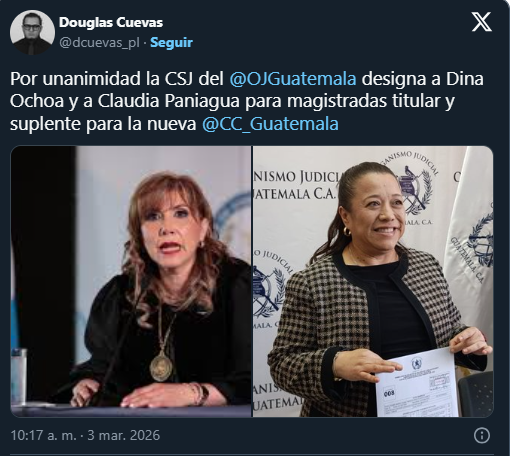
Task: Open the @dcuevas_pl handle link
Action: coord(99,43)
